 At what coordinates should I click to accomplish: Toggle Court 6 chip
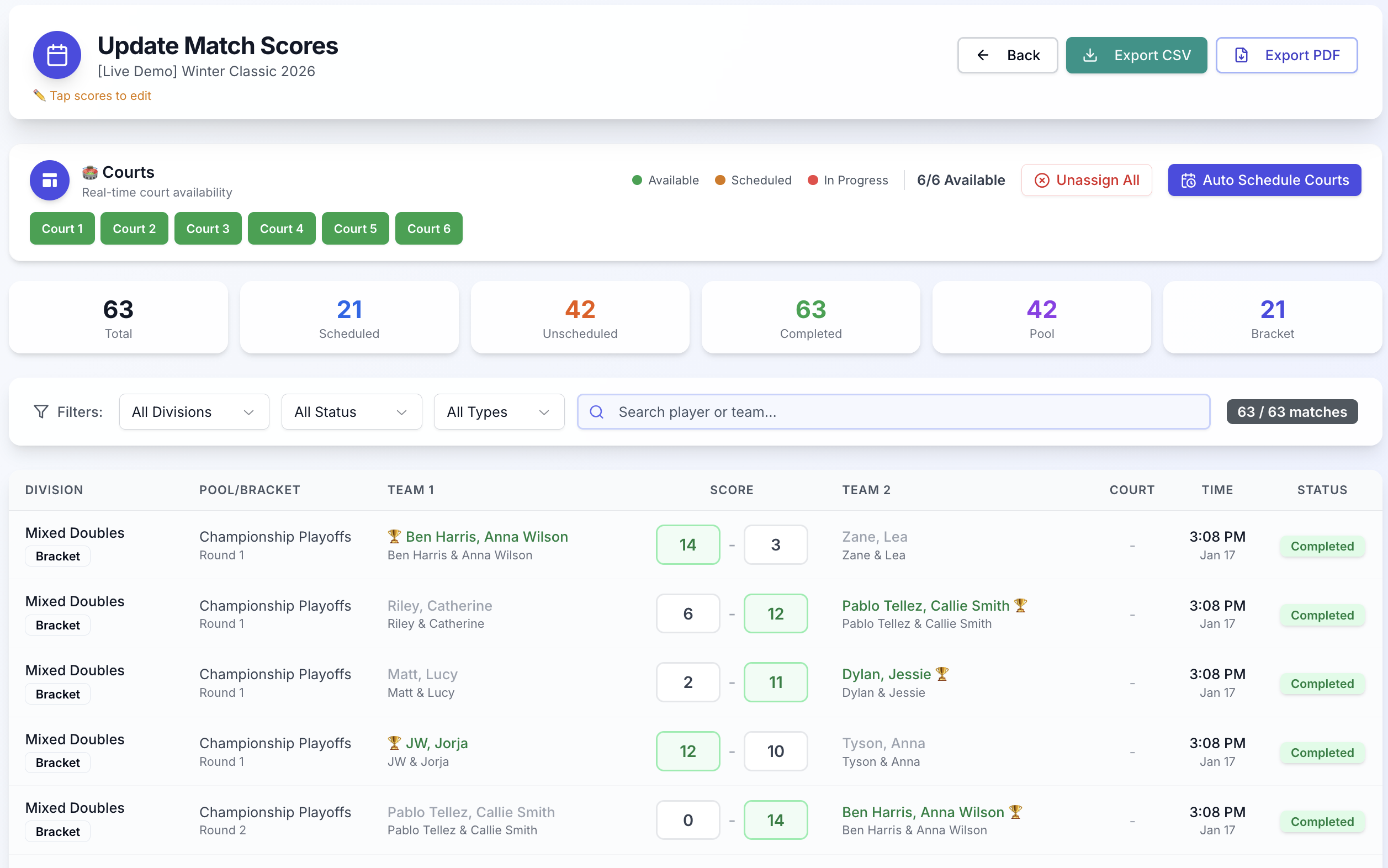[428, 229]
